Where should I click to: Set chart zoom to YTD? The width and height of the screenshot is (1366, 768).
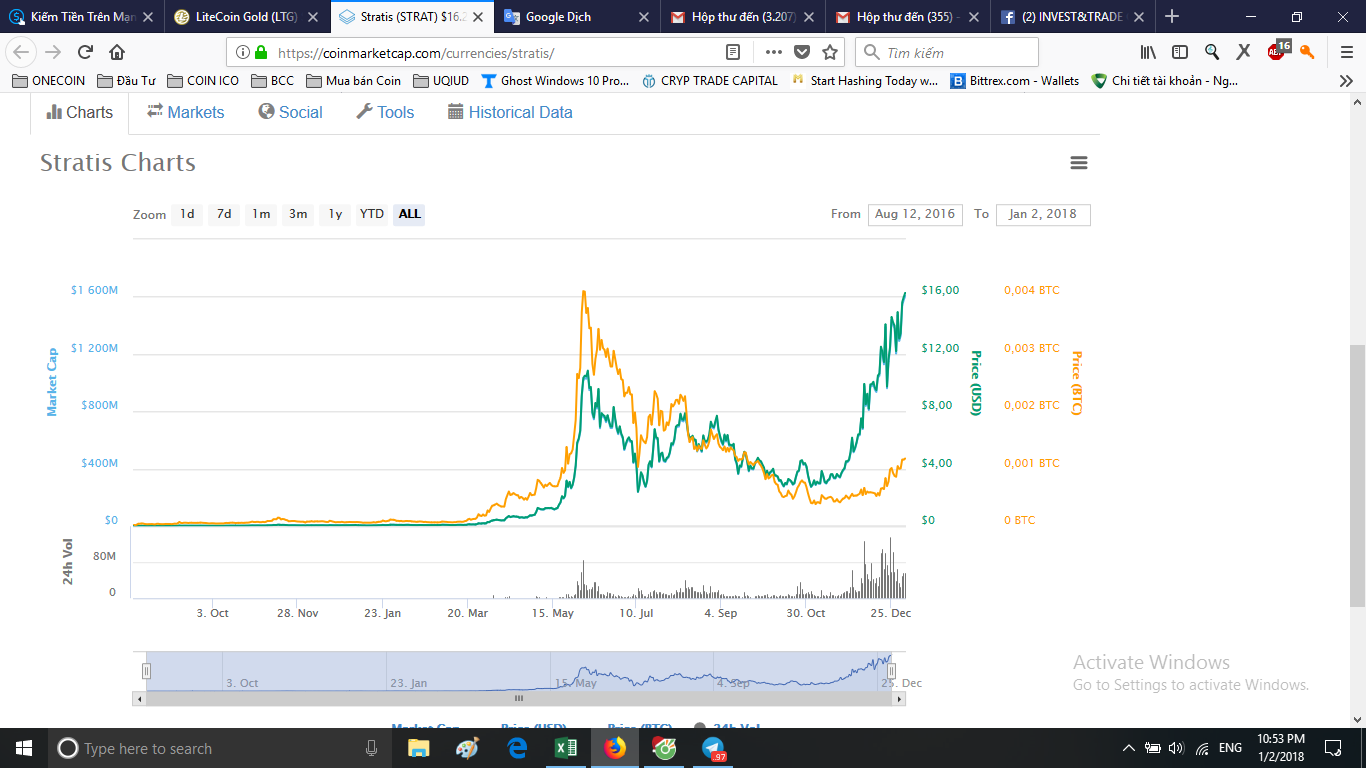(x=372, y=214)
